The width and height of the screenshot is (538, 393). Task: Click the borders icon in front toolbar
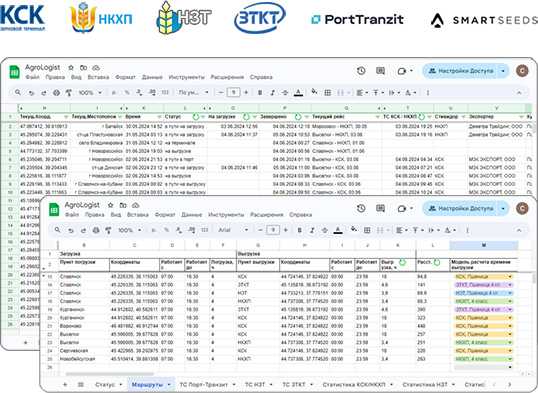coord(367,230)
